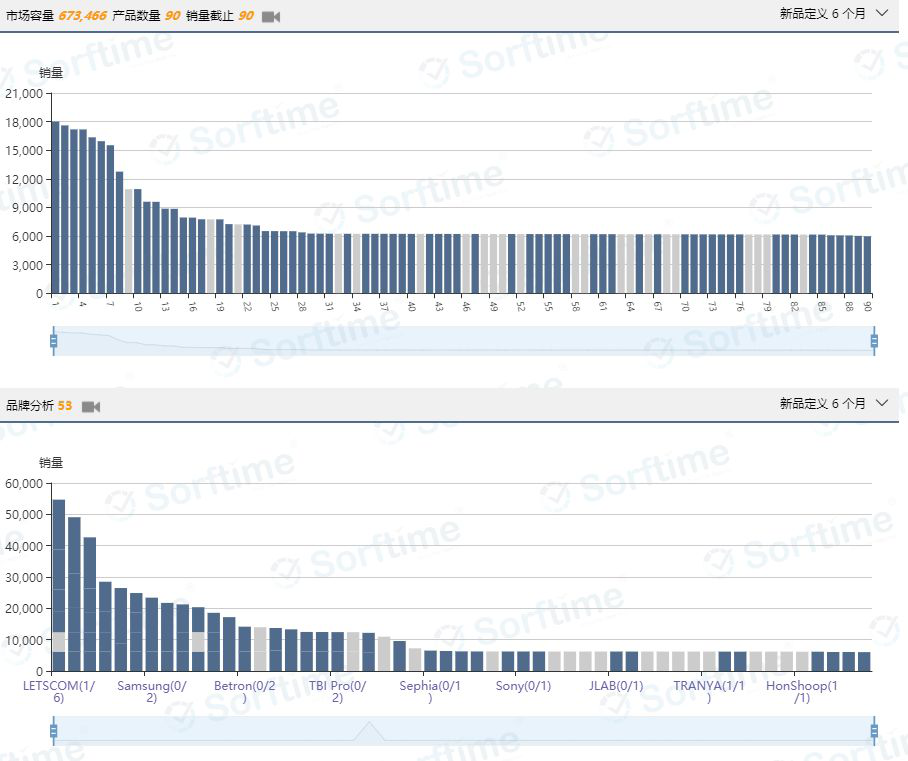908x761 pixels.
Task: Expand the 新品定义 dropdown in the 品牌分析 panel
Action: click(x=833, y=404)
